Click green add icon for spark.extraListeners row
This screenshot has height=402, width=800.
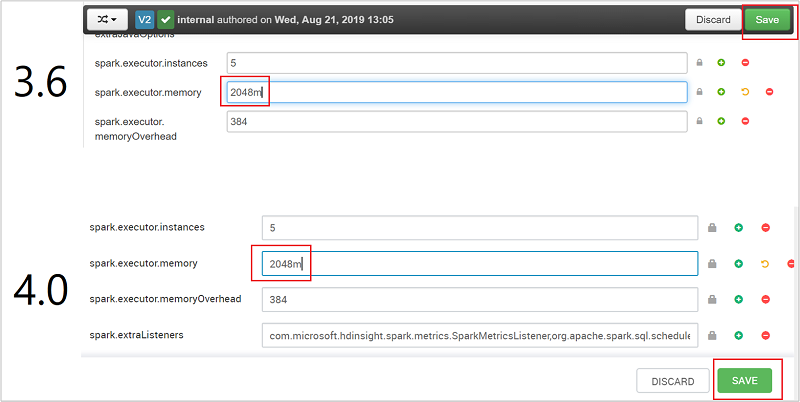[x=738, y=336]
